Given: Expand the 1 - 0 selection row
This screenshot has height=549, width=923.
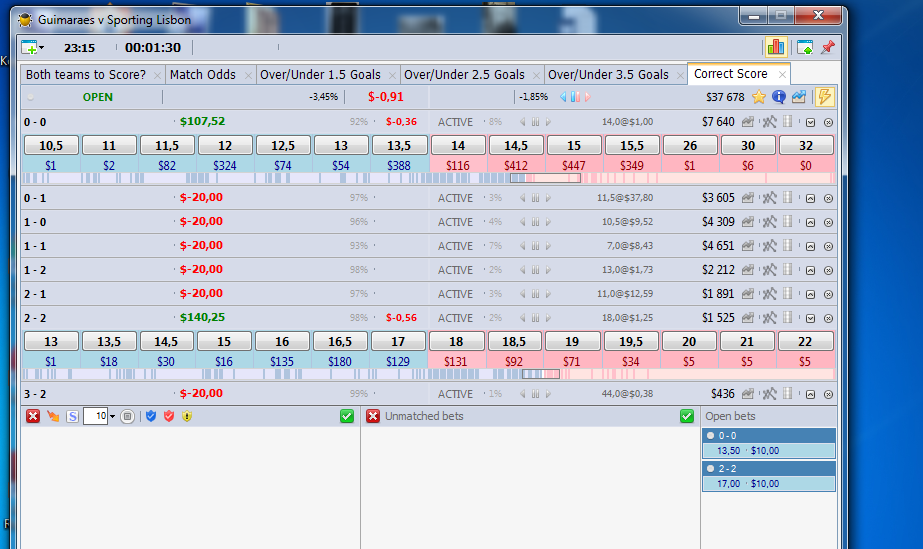Looking at the screenshot, I should (811, 222).
